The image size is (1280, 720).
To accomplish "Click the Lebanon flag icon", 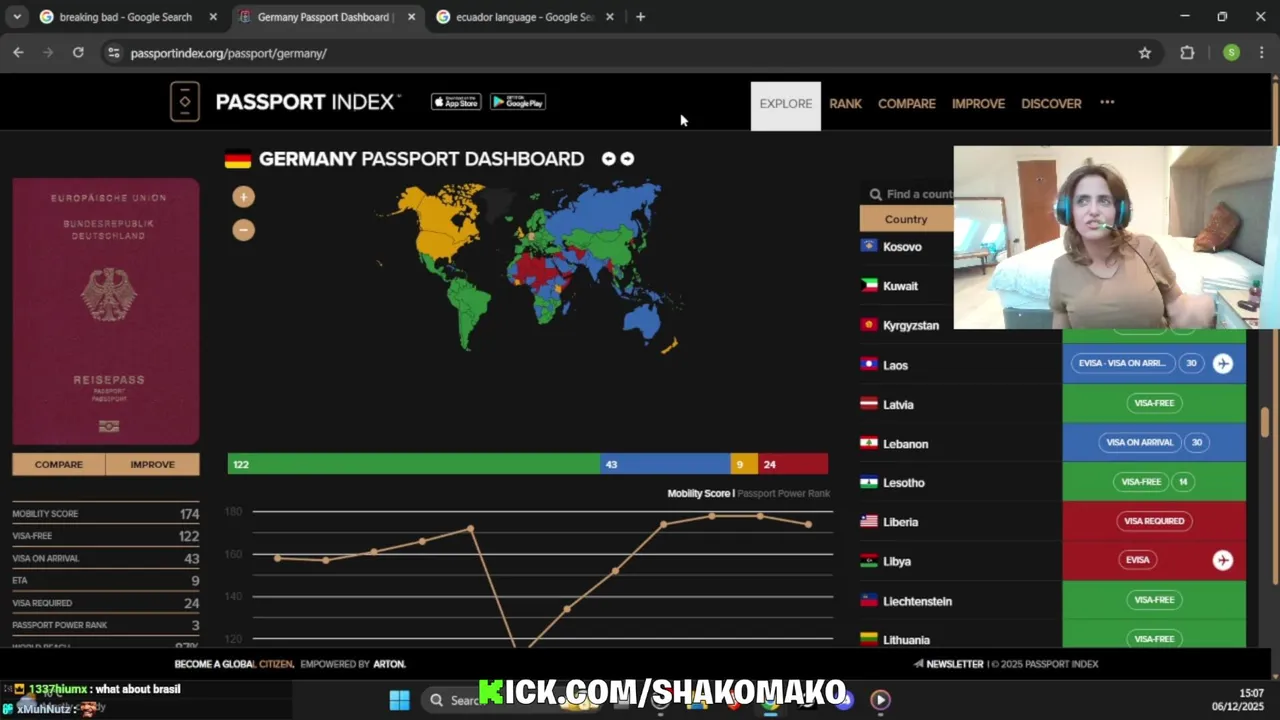I will click(x=869, y=444).
